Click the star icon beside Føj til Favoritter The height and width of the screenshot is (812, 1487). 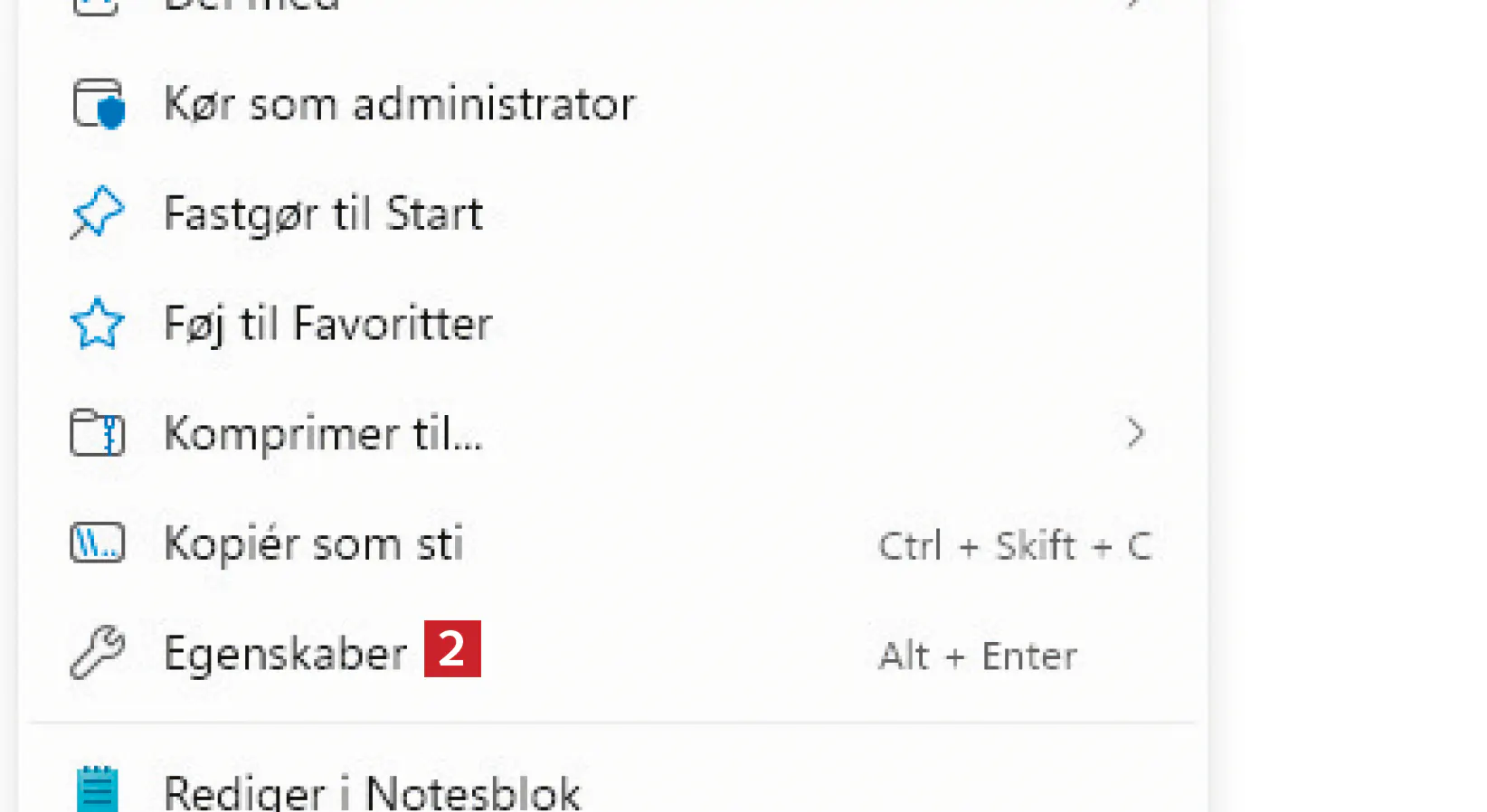point(97,324)
